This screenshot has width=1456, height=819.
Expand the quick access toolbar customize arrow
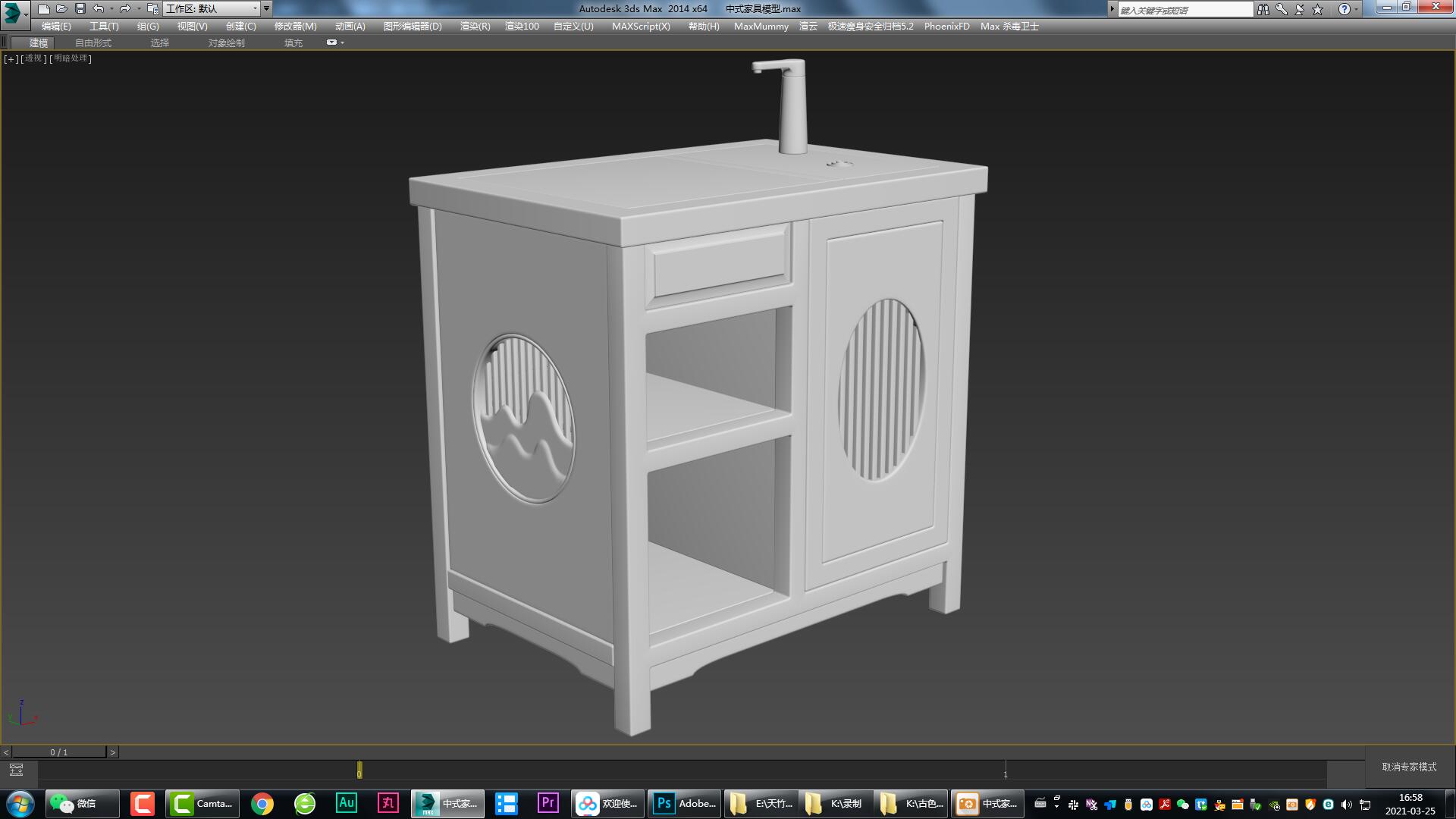coord(266,9)
